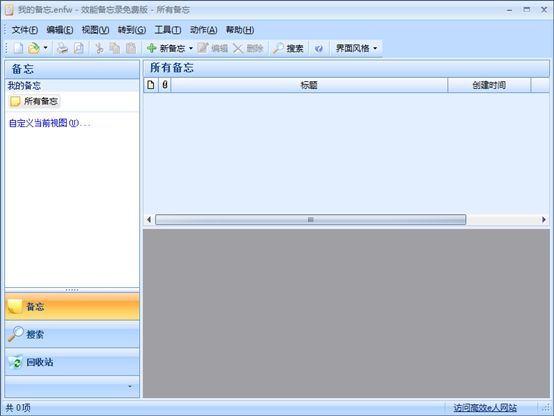Click the 搜索 toolbar button with magnifier
This screenshot has width=554, height=416.
[288, 48]
